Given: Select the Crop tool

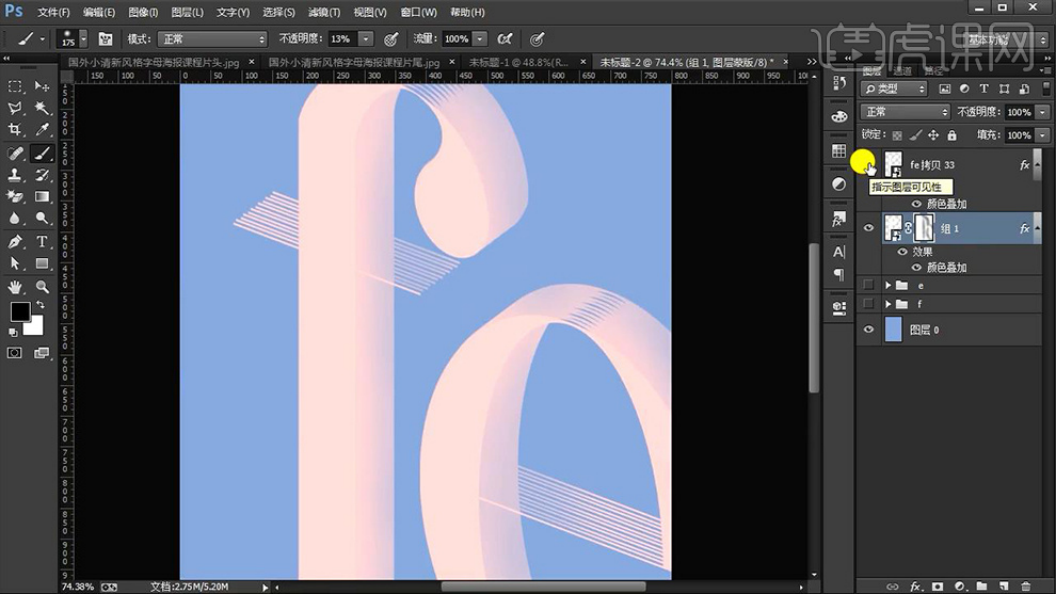Looking at the screenshot, I should tap(15, 129).
